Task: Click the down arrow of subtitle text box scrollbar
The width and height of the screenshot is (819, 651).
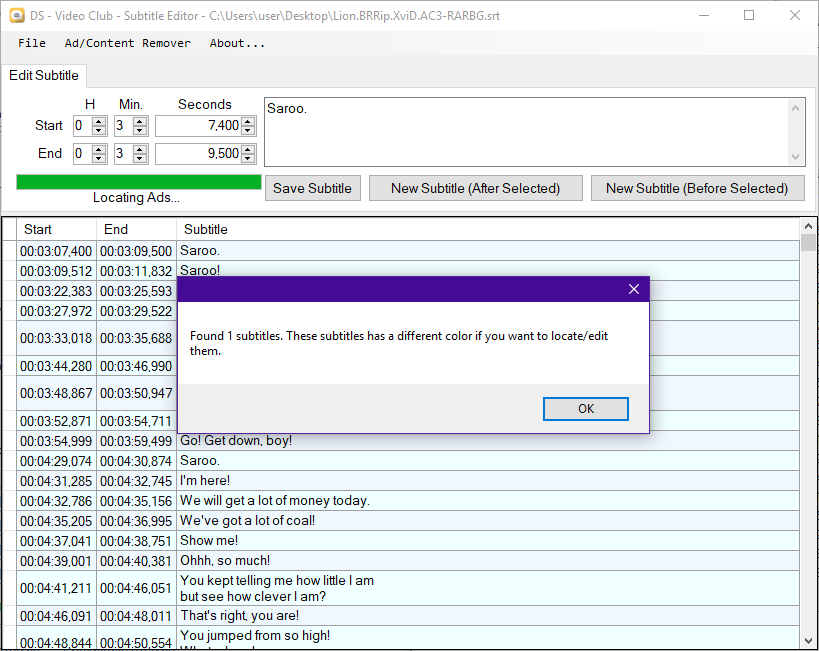Action: (x=795, y=157)
